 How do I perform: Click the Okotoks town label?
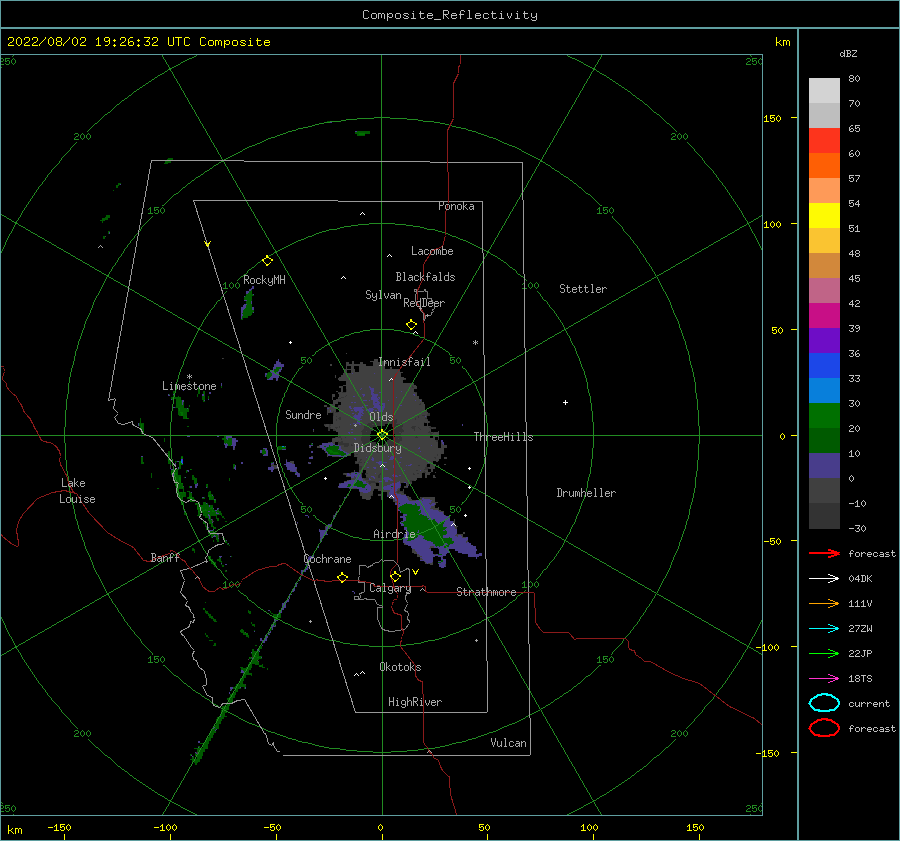click(x=400, y=667)
